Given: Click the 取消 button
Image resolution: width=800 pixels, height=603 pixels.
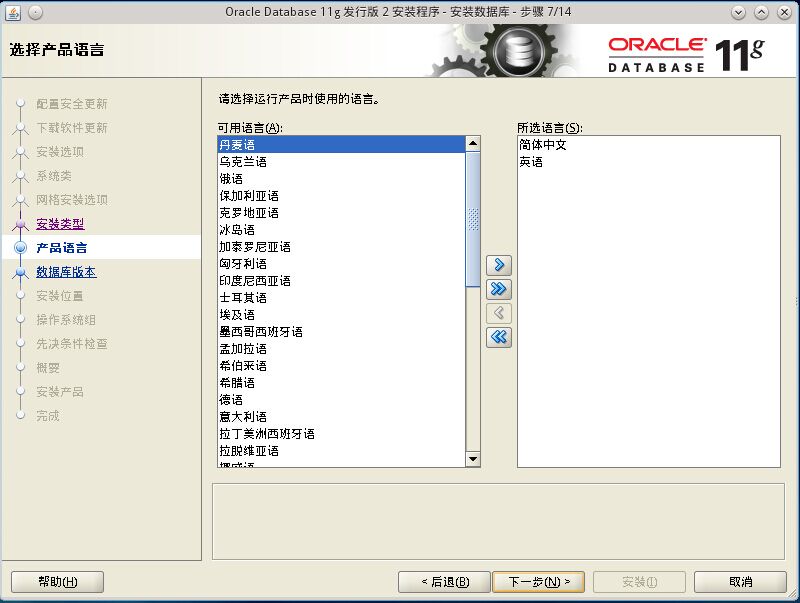Looking at the screenshot, I should click(740, 582).
